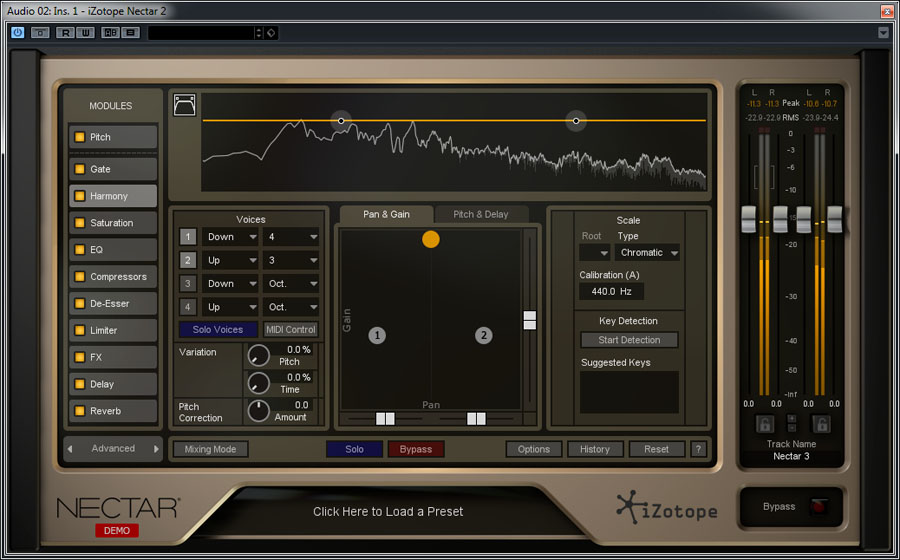The width and height of the screenshot is (900, 560).
Task: Open the Scale Root dropdown
Action: pyautogui.click(x=594, y=253)
